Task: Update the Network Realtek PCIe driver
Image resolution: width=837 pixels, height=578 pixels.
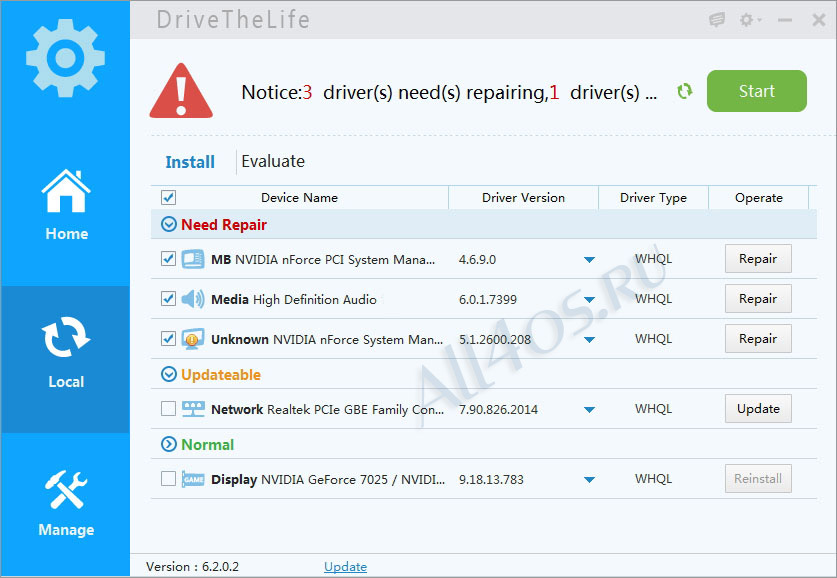Action: 758,409
